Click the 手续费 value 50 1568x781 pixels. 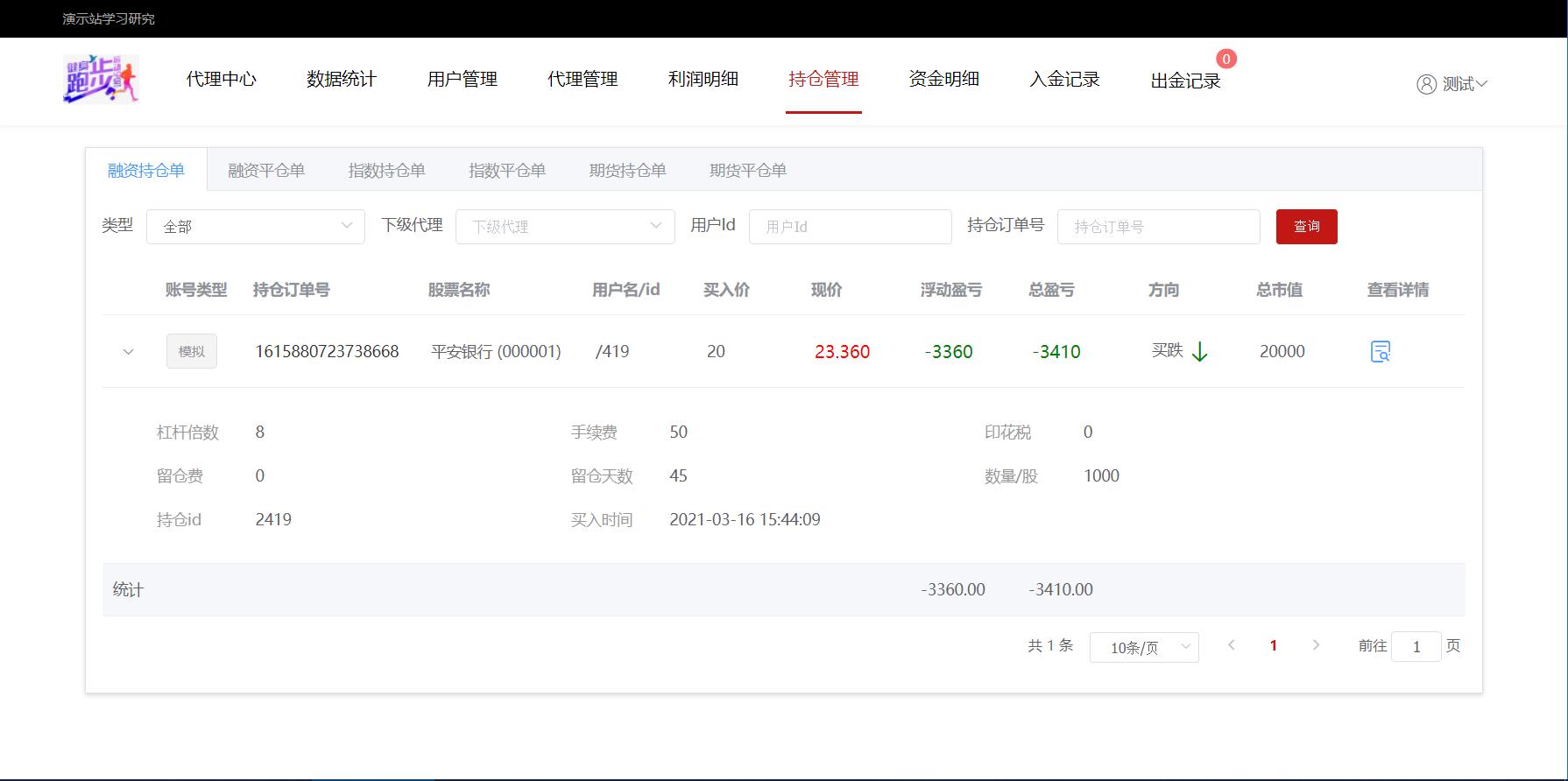pyautogui.click(x=678, y=432)
